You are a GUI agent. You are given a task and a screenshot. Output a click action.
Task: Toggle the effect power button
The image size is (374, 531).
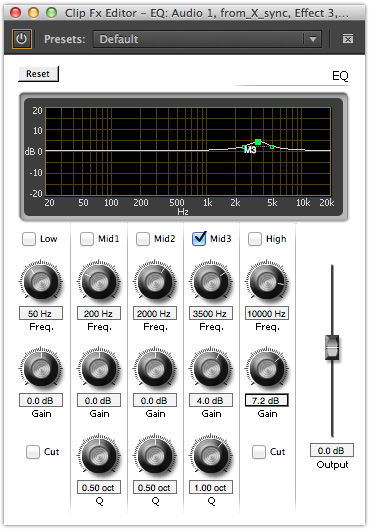[x=22, y=39]
